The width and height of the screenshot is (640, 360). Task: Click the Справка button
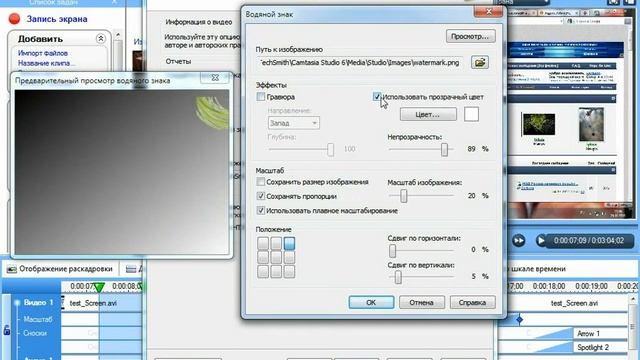(x=472, y=302)
